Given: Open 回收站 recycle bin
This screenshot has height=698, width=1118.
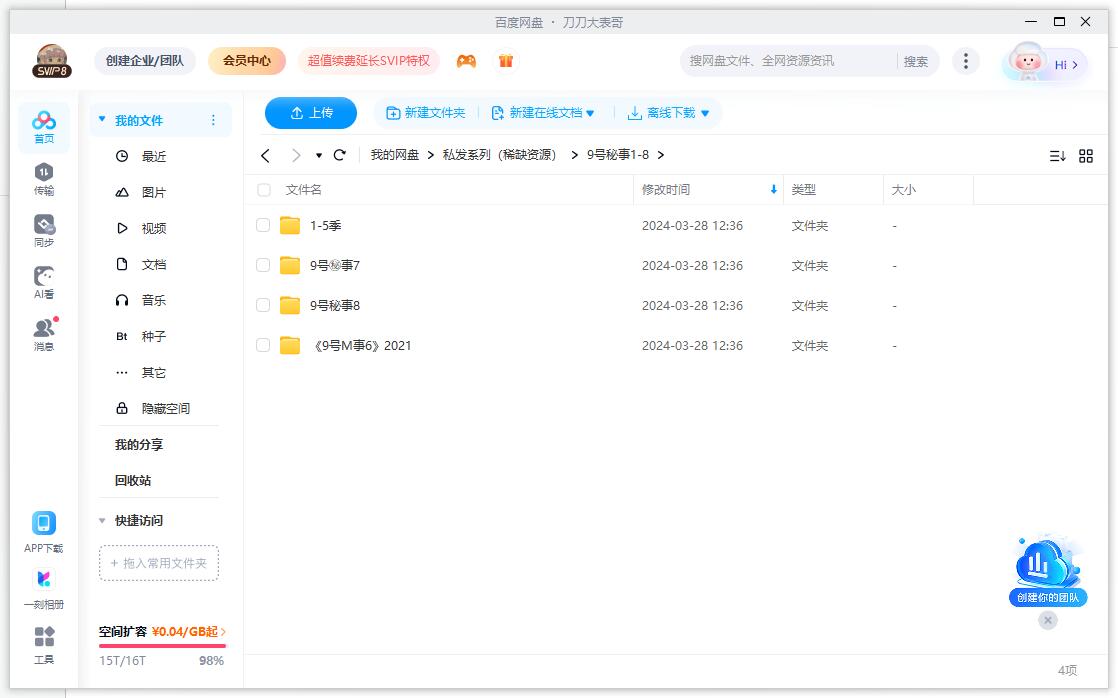Looking at the screenshot, I should tap(133, 481).
